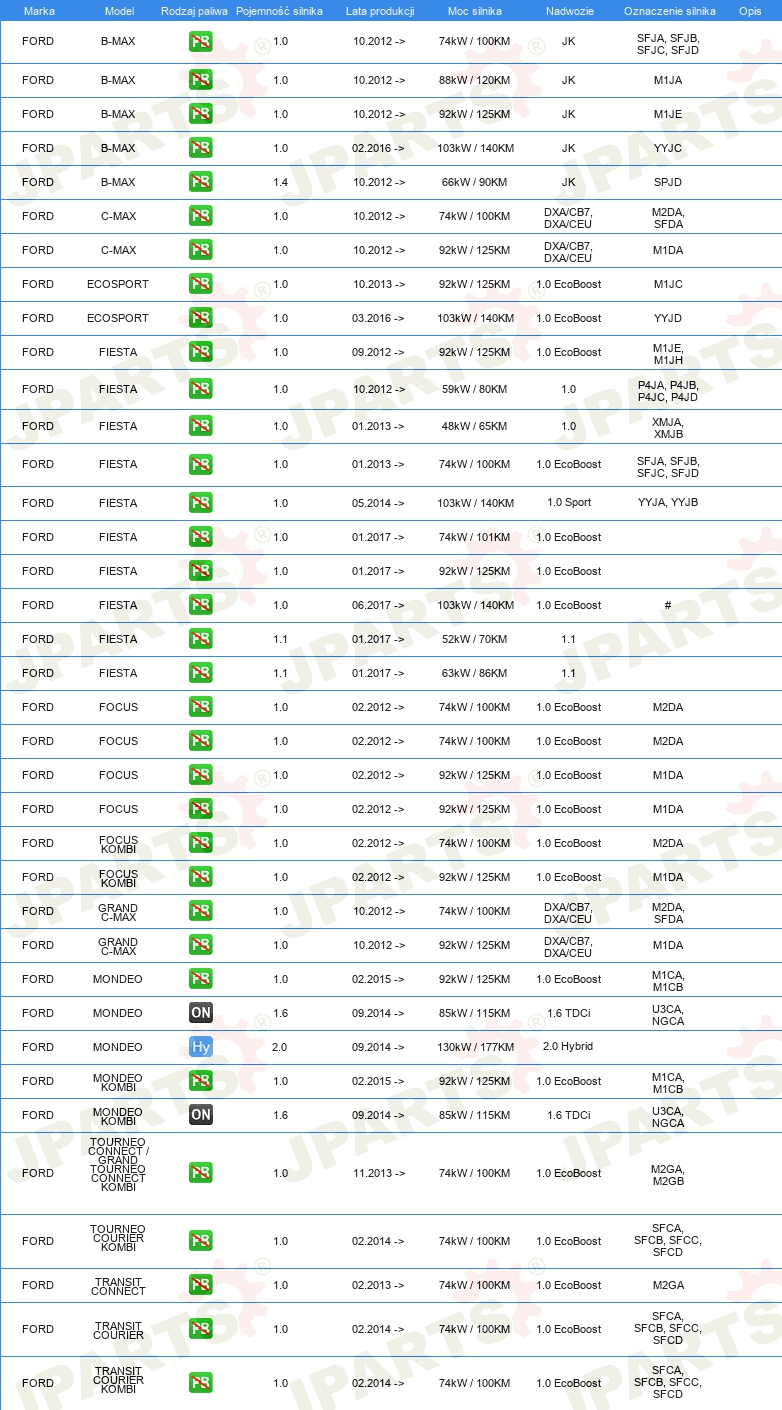Screen dimensions: 782x1410
Task: Click the YYJC engine code cell
Action: (668, 148)
